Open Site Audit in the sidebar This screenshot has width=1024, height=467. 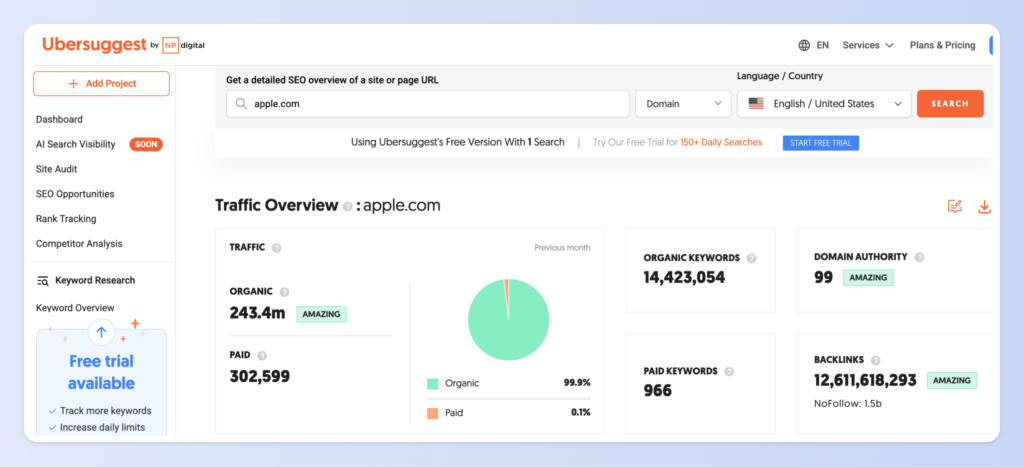click(57, 169)
